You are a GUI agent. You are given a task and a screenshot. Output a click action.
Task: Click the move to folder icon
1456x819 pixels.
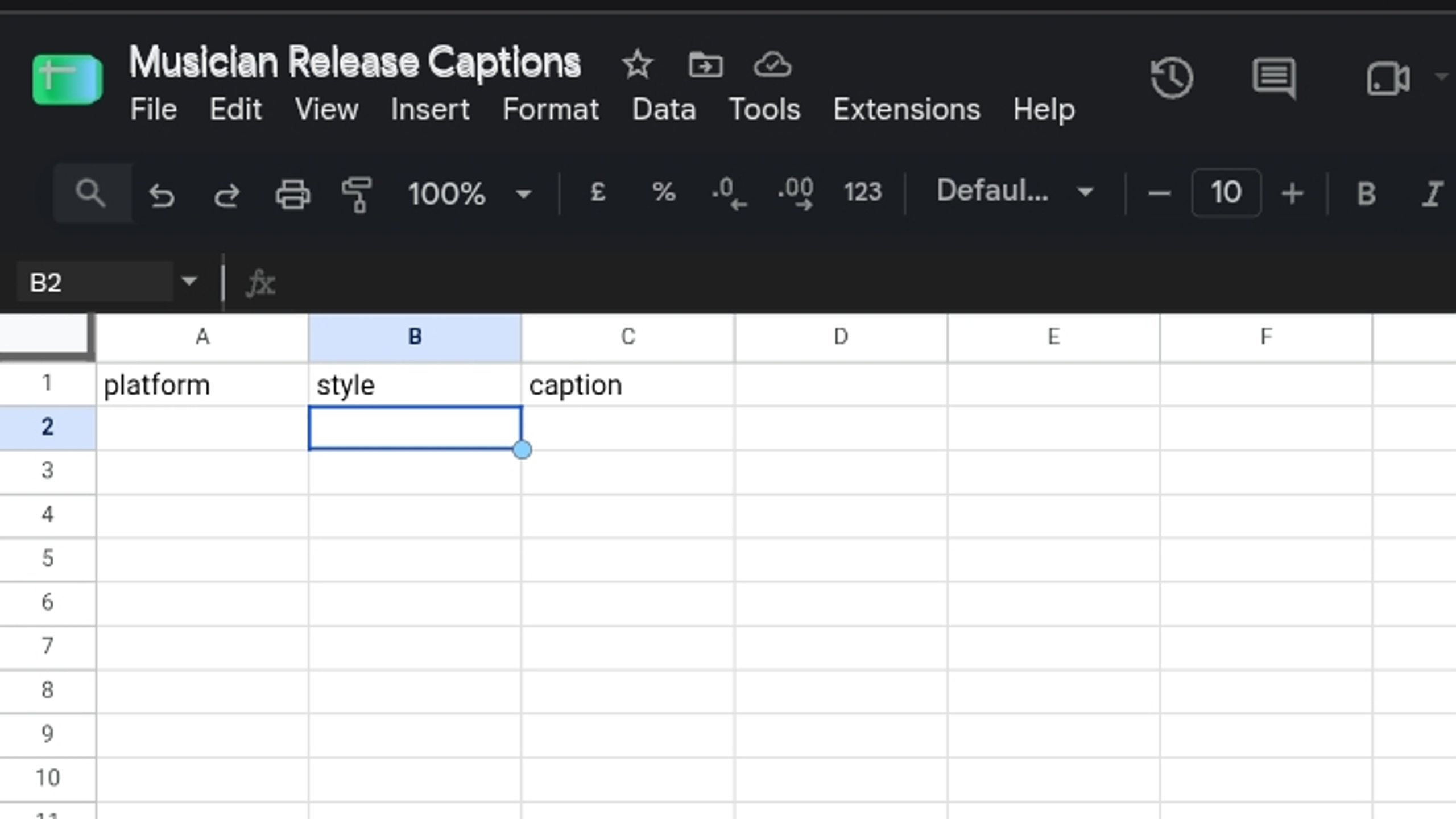(705, 64)
